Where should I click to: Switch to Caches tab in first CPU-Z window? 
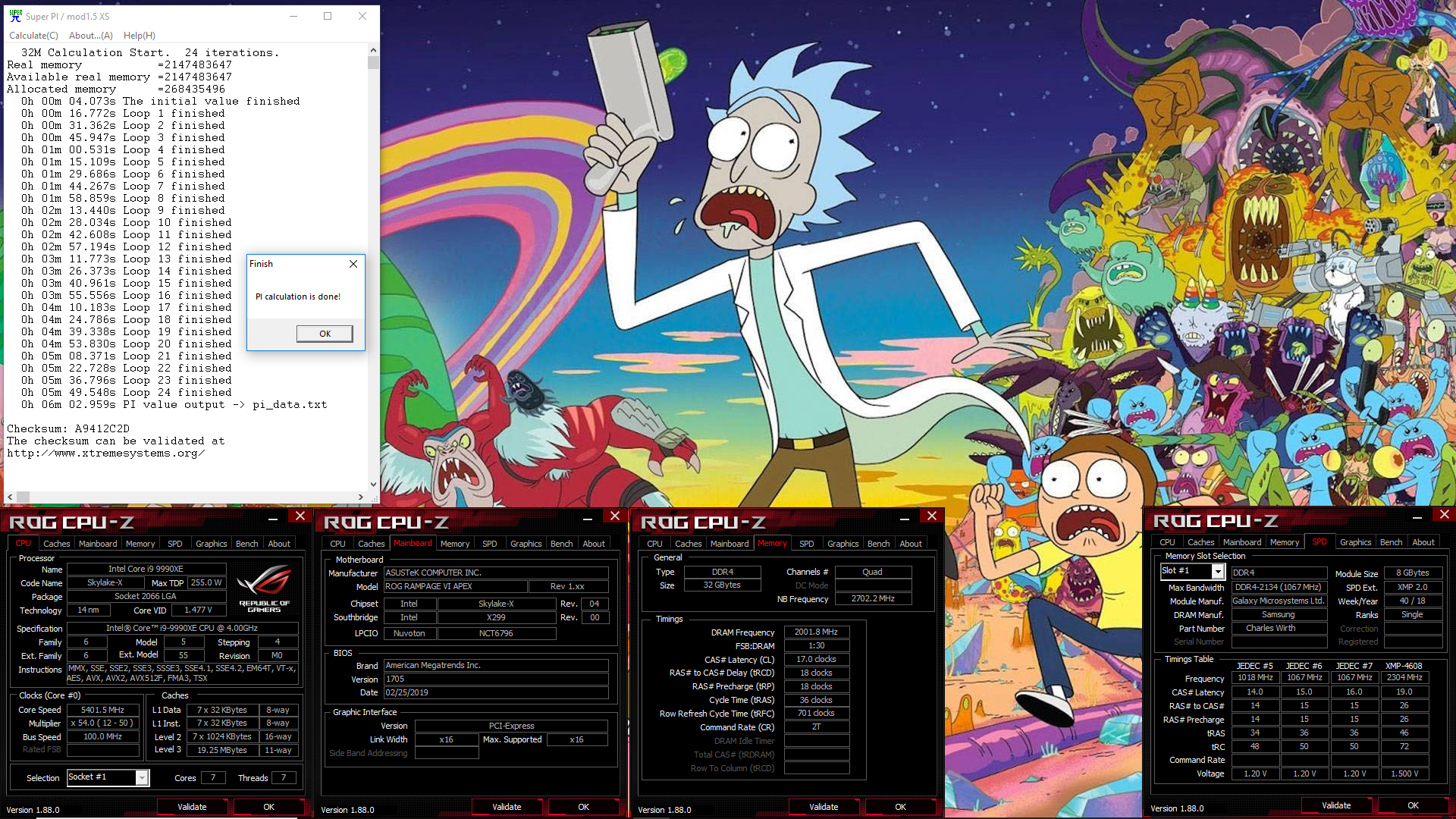click(x=56, y=544)
